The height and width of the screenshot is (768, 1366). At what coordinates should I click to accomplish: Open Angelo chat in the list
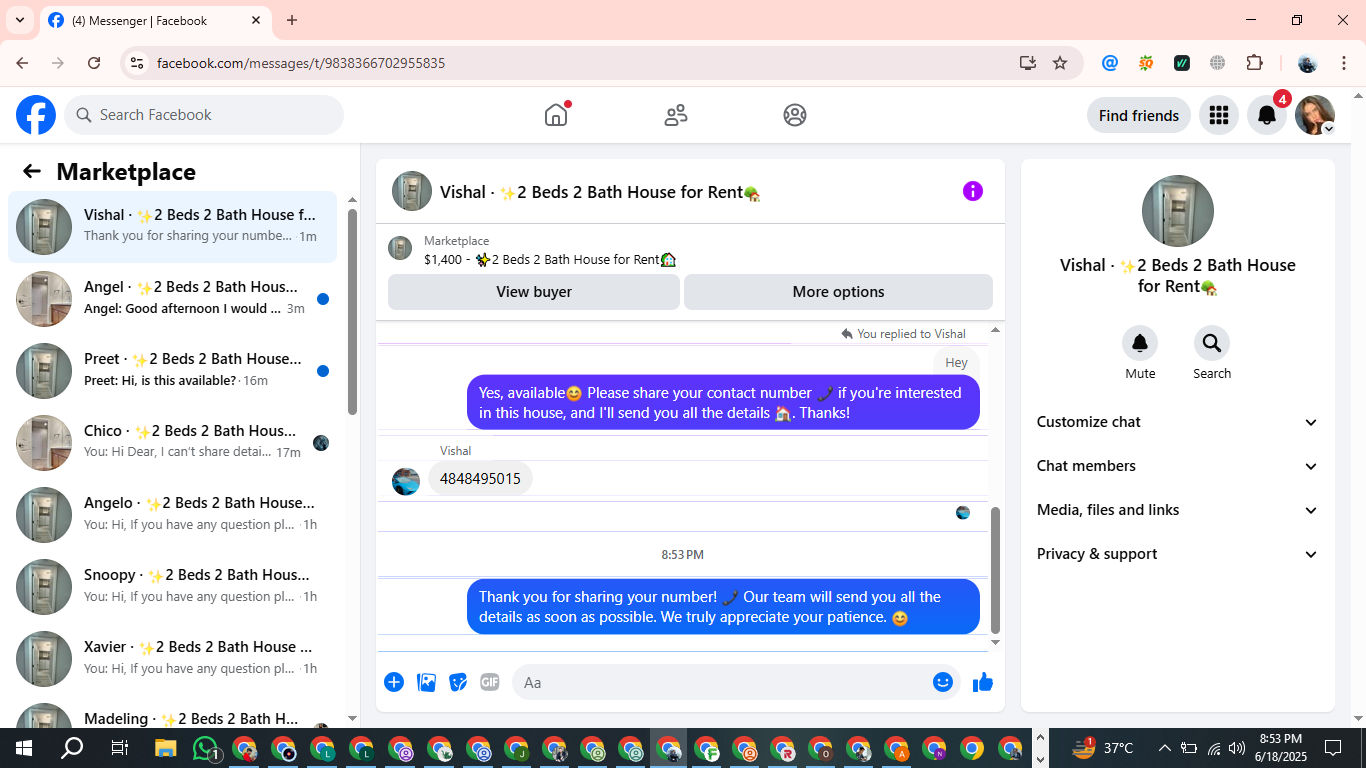pyautogui.click(x=172, y=514)
